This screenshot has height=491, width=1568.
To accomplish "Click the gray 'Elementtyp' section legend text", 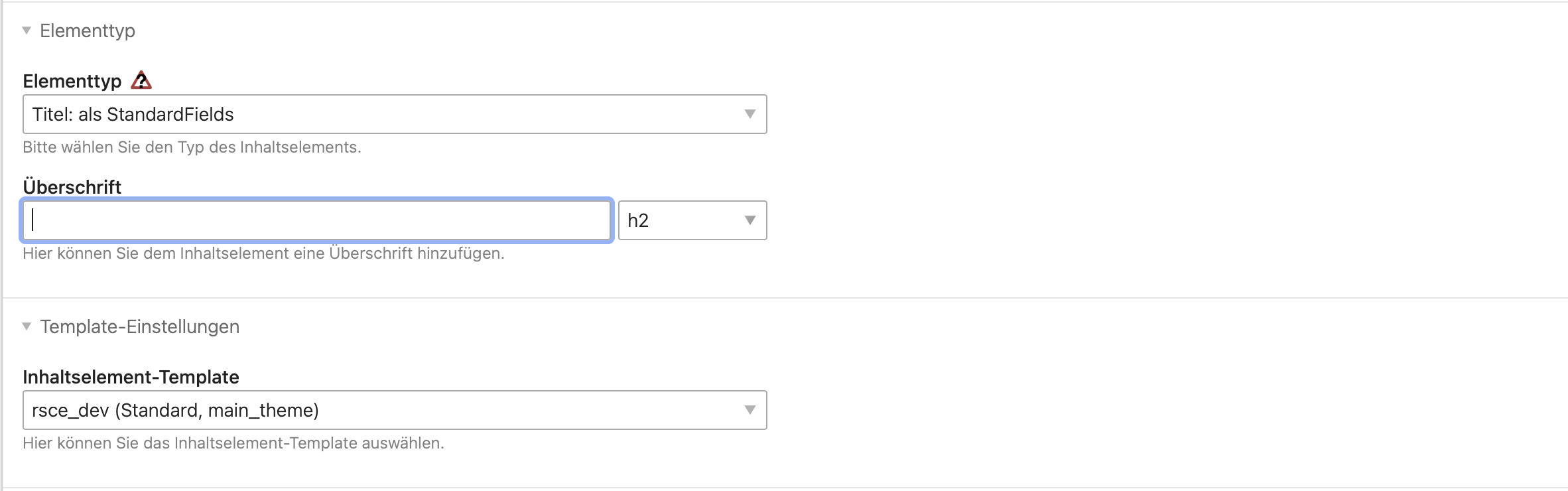I will tap(88, 31).
